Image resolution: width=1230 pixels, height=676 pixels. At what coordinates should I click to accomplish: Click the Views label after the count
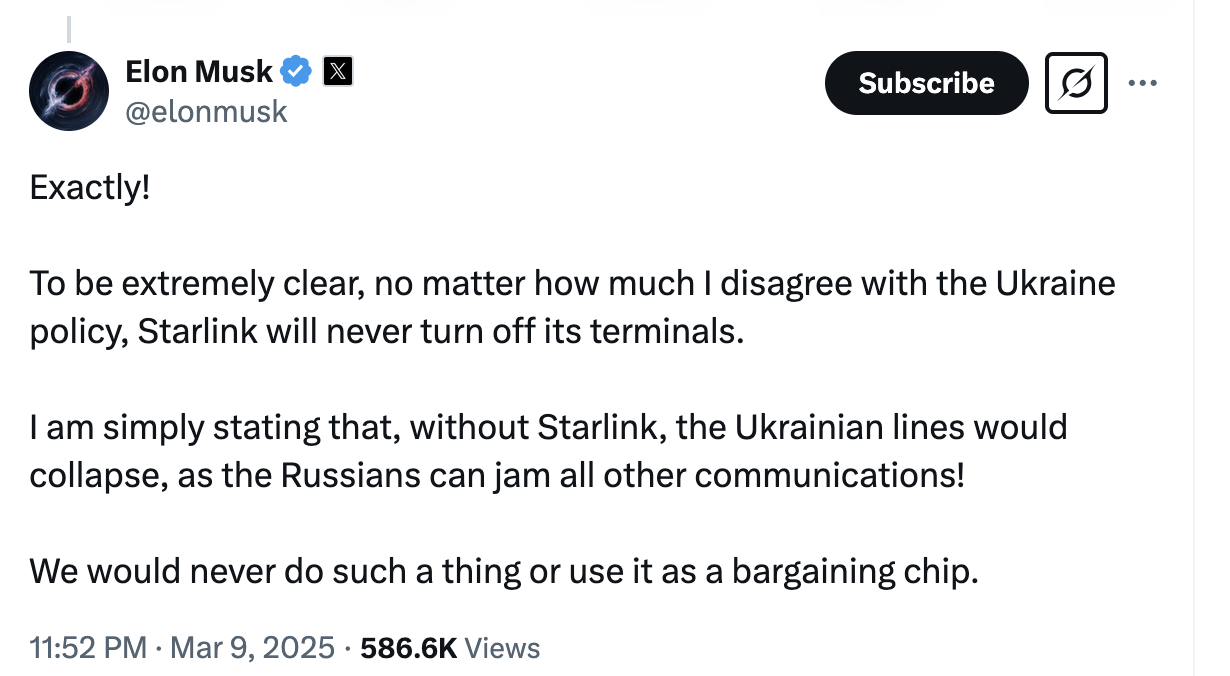coord(502,648)
